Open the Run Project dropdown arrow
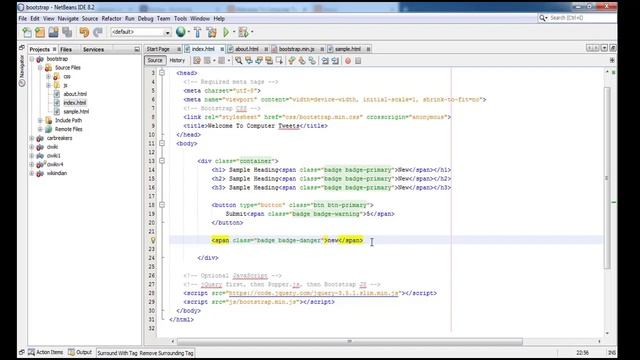The height and width of the screenshot is (360, 640). [234, 32]
